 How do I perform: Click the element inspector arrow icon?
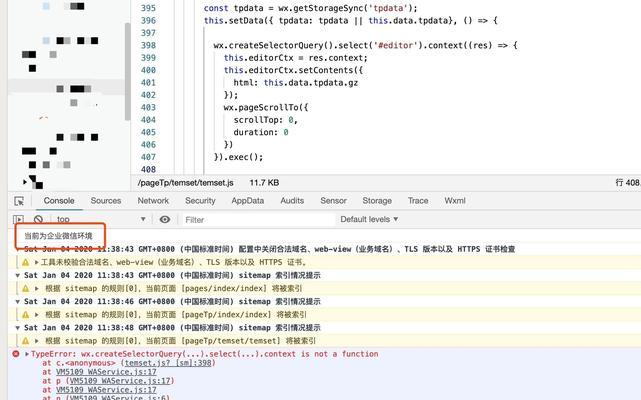(19, 201)
